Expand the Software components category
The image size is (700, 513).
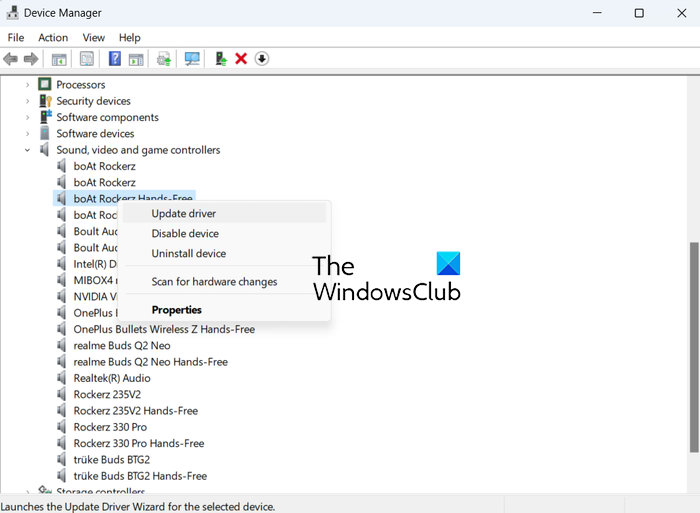[27, 117]
